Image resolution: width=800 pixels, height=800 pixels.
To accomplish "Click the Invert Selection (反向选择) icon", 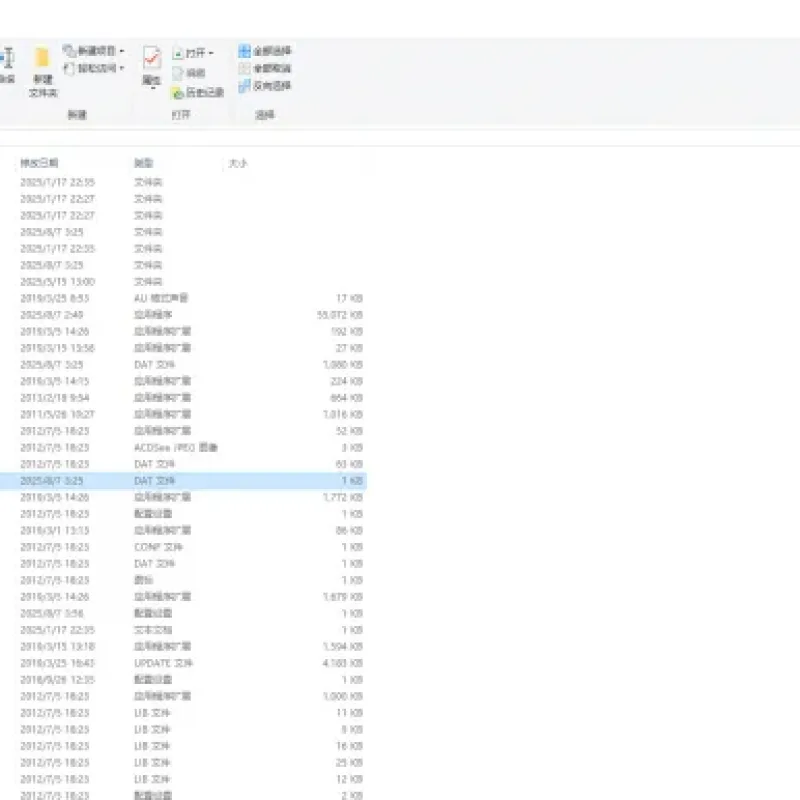I will tap(244, 86).
